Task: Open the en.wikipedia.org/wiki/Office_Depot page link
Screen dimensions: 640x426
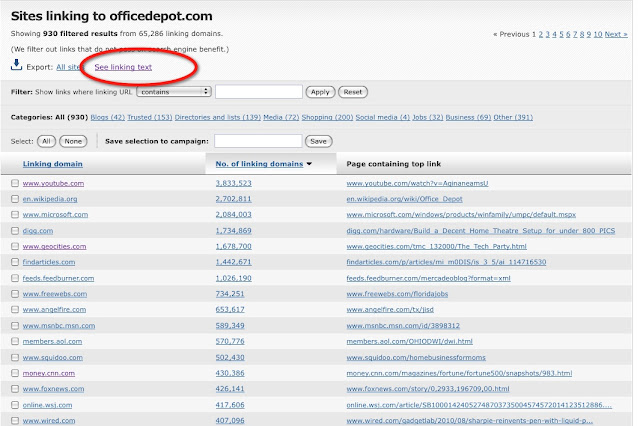Action: coord(404,199)
